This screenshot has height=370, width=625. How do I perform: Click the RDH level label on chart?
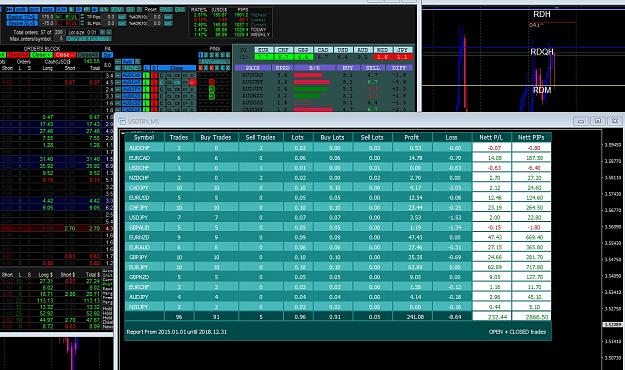542,14
